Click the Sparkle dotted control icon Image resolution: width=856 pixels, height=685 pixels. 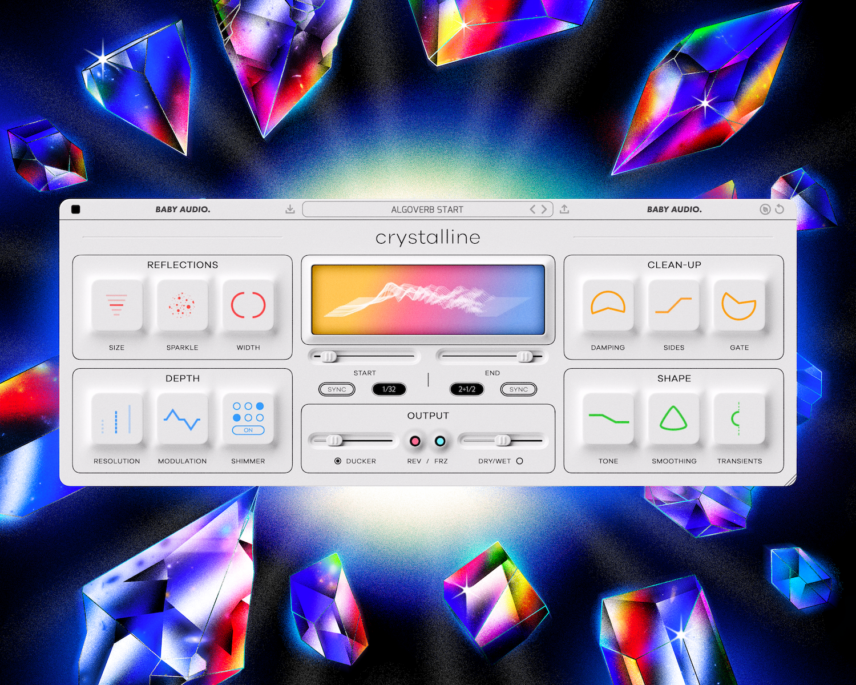(182, 305)
